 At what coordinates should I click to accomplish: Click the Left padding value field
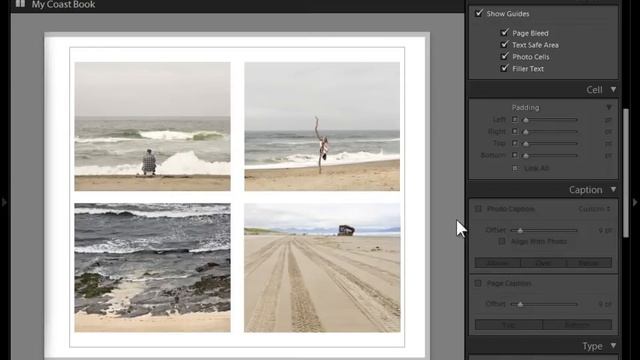[608, 120]
